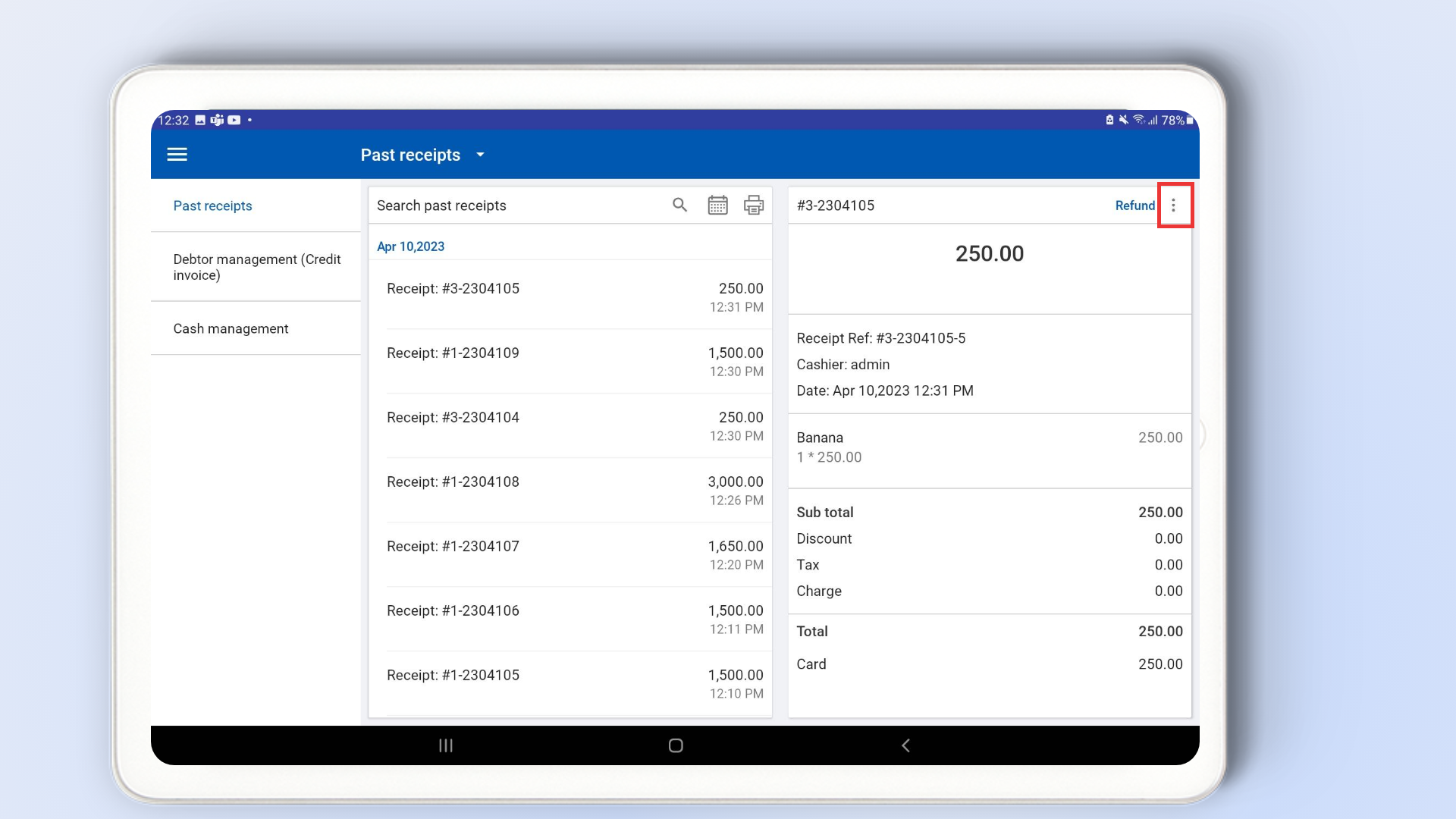Click the Refund button

click(1134, 206)
